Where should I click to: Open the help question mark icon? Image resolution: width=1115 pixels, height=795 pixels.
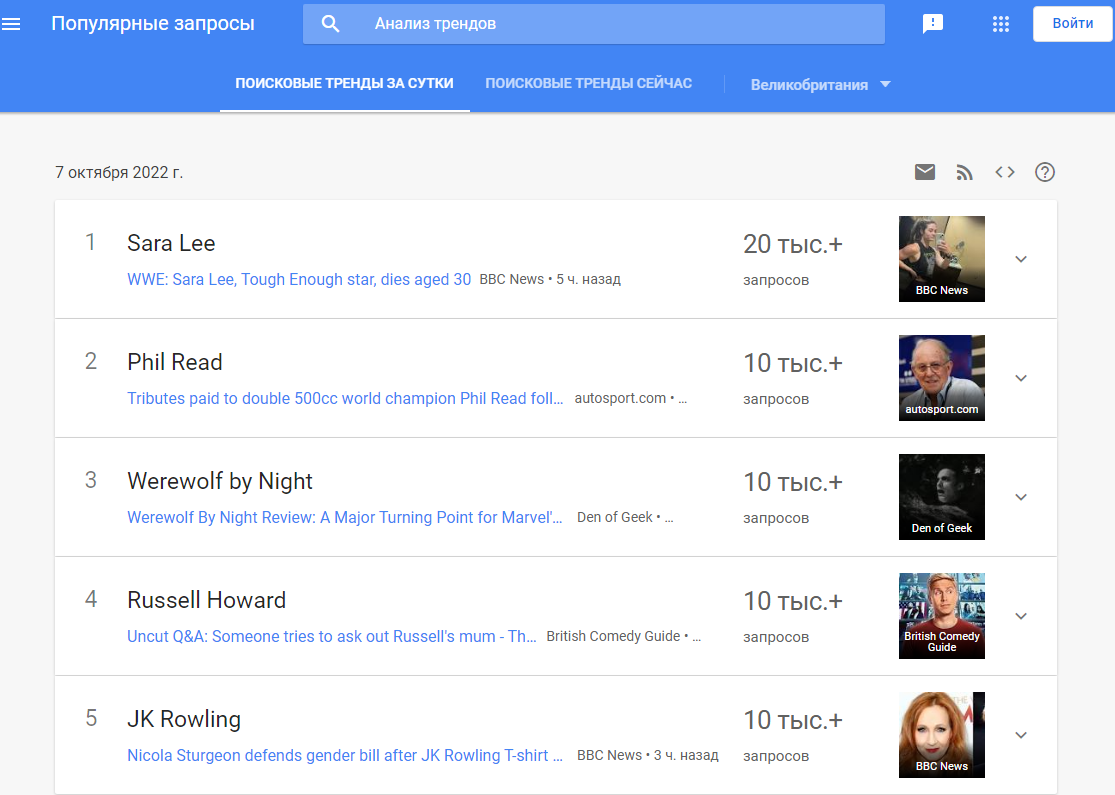[1045, 172]
